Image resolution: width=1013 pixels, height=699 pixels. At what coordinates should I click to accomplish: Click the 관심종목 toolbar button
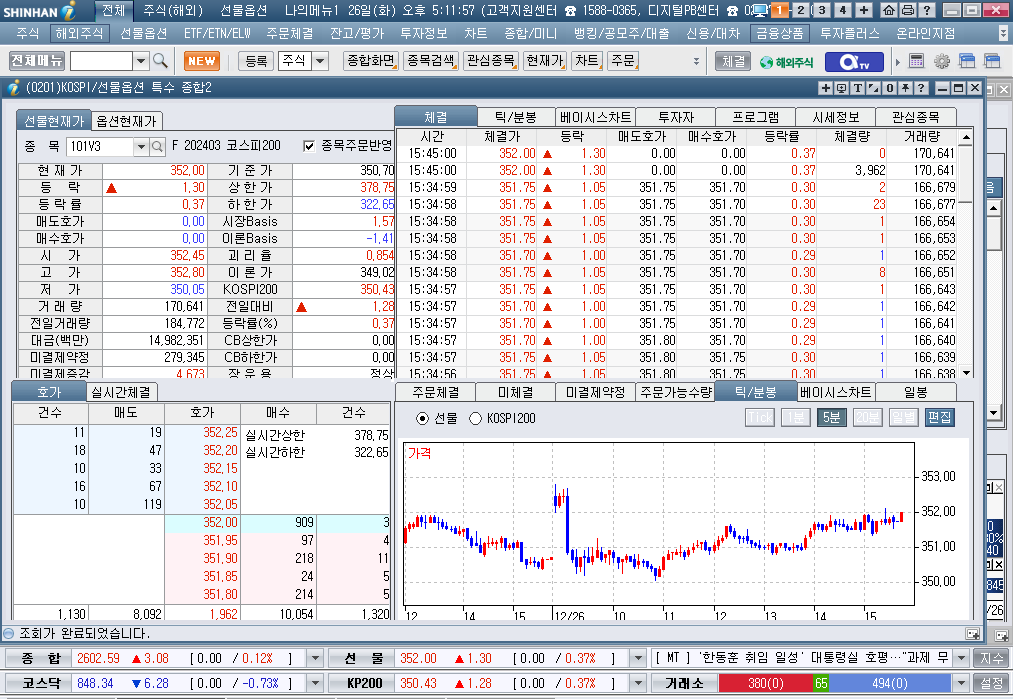491,61
